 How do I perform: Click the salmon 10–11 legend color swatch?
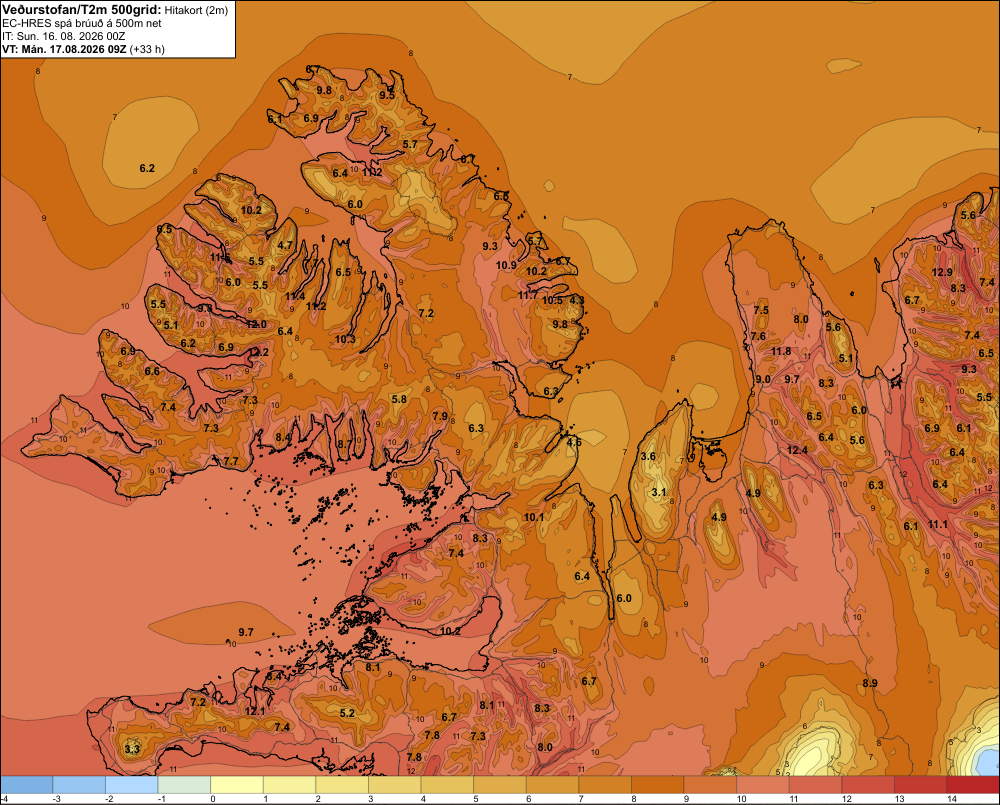pos(763,784)
